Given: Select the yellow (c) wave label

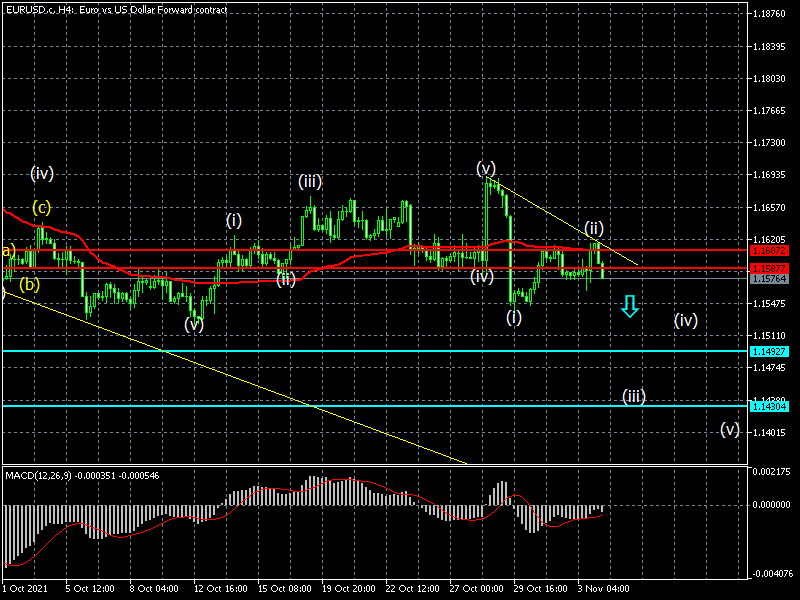Looking at the screenshot, I should tap(41, 208).
